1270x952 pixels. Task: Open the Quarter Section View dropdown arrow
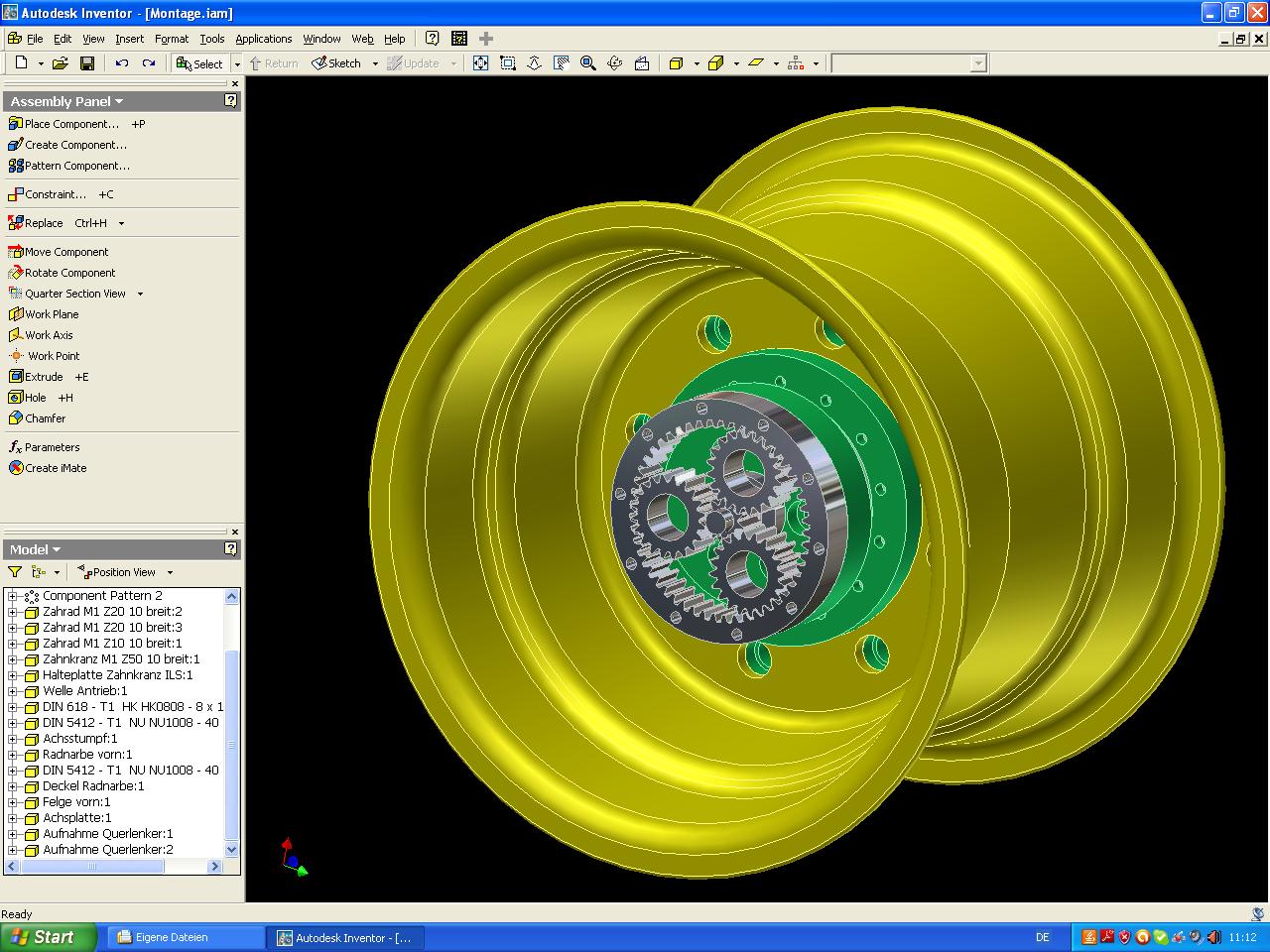pyautogui.click(x=140, y=294)
